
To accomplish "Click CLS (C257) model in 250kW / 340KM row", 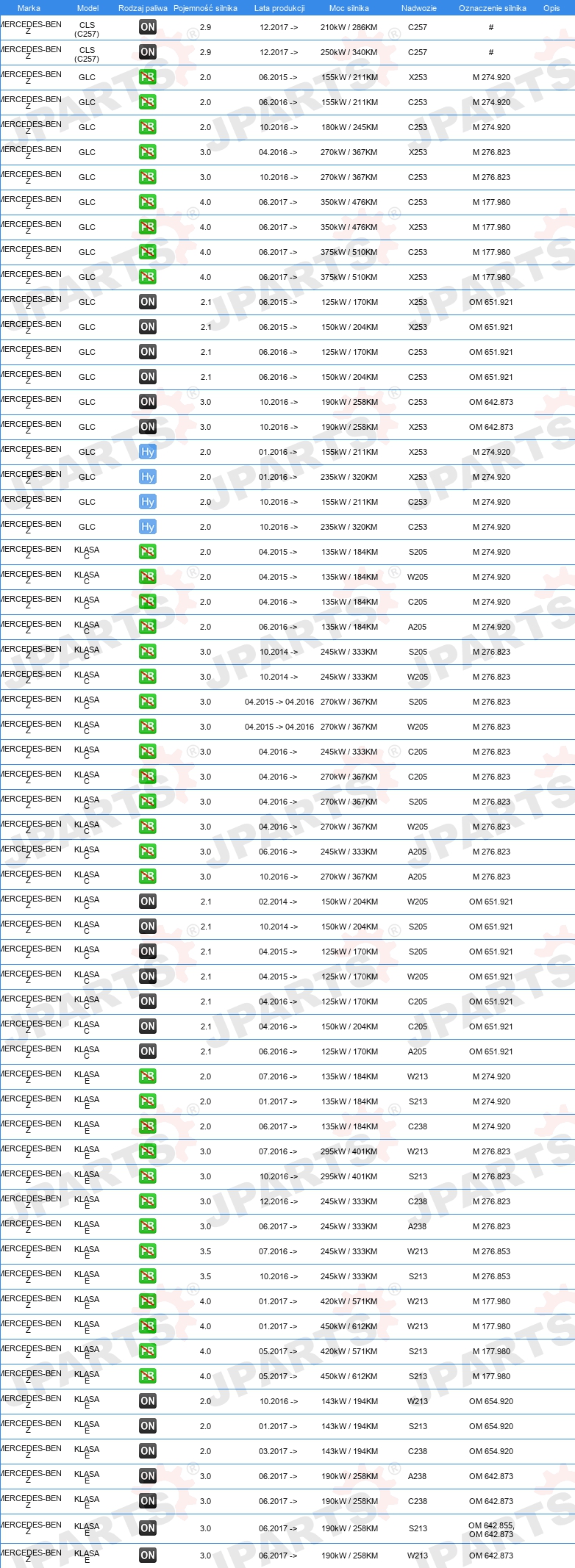I will [x=87, y=54].
